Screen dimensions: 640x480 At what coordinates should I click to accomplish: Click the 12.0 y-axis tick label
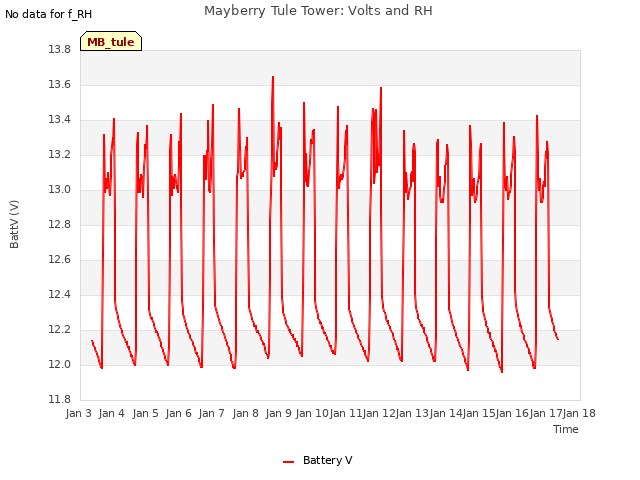coord(60,365)
